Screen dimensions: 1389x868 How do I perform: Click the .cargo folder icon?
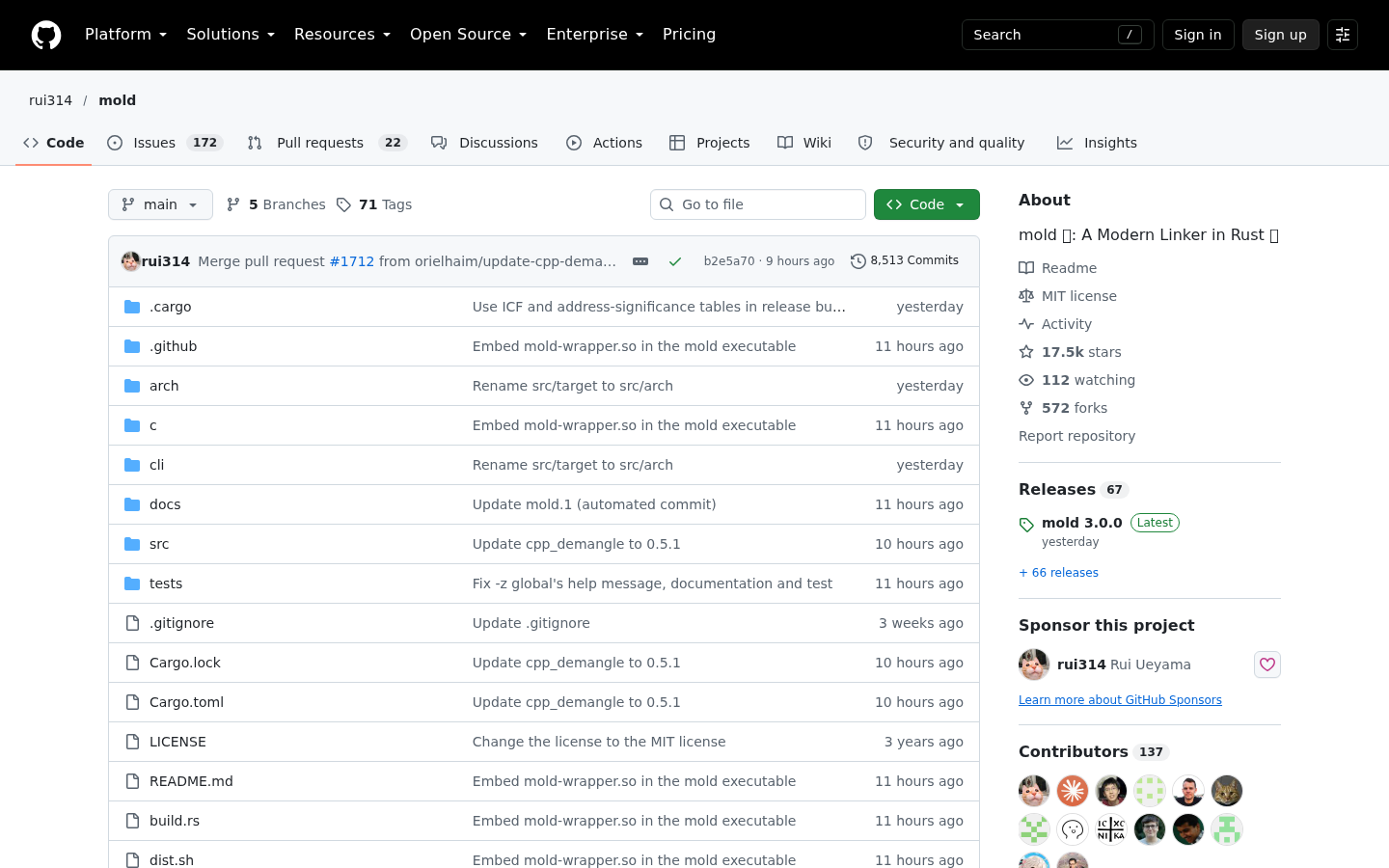tap(132, 307)
